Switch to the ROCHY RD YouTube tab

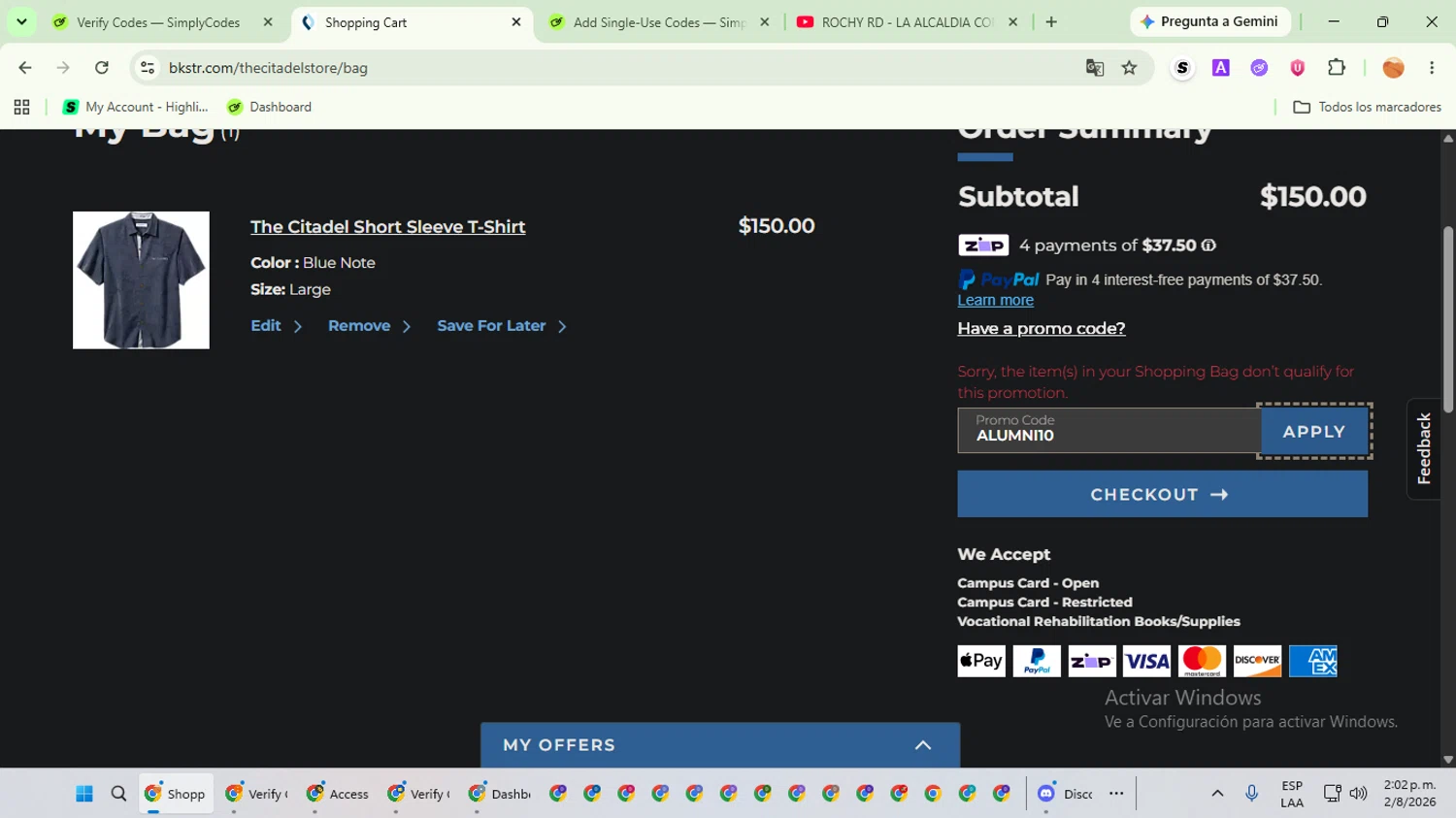click(908, 22)
